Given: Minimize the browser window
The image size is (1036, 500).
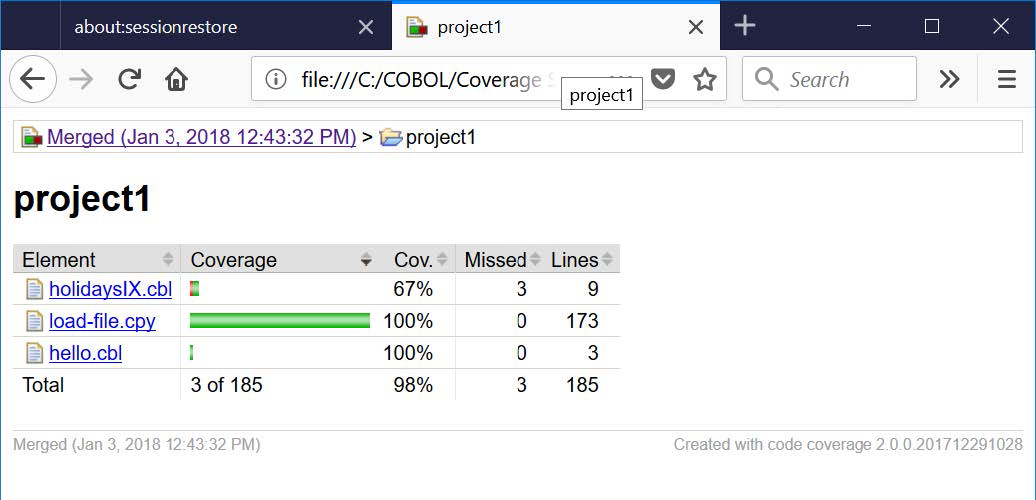Looking at the screenshot, I should point(864,26).
